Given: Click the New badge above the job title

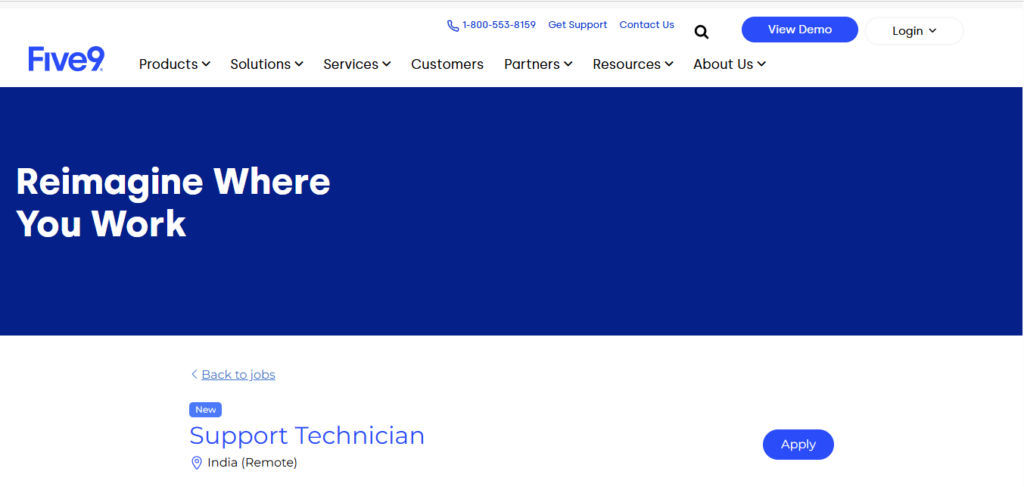Looking at the screenshot, I should [206, 410].
